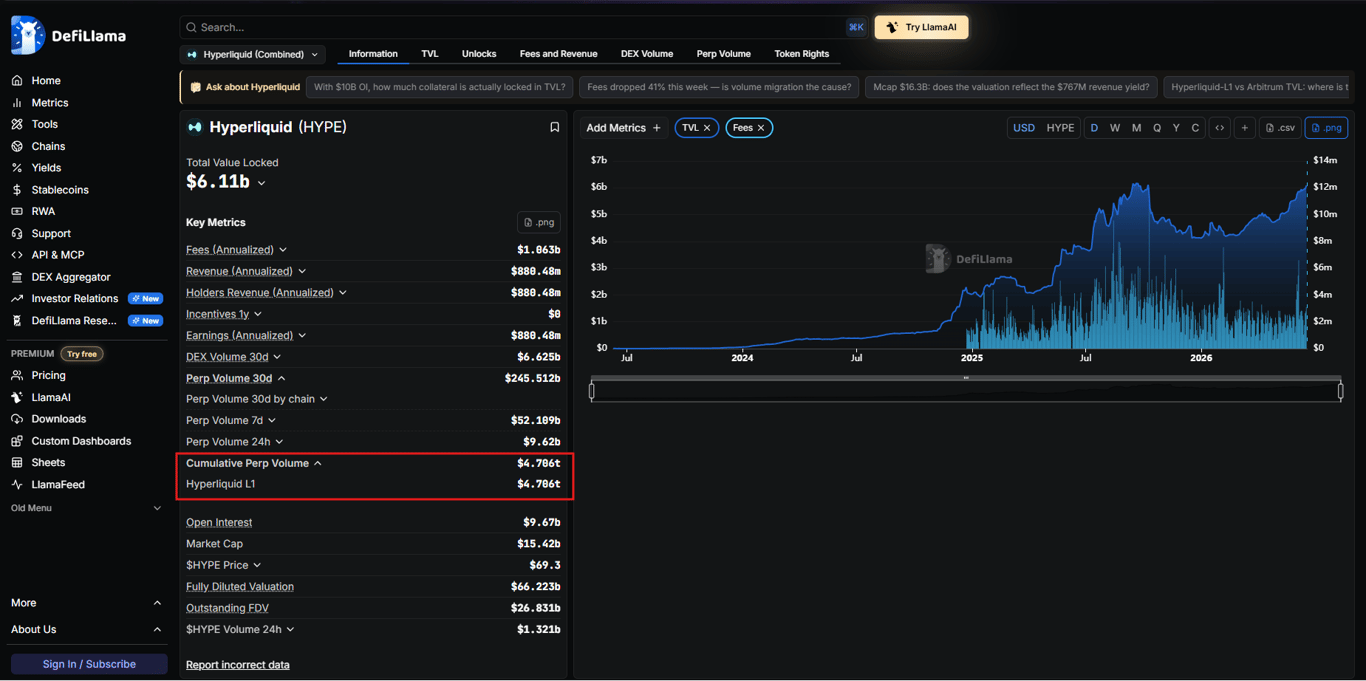The width and height of the screenshot is (1366, 681).
Task: Download chart as .png image
Action: [x=1326, y=128]
